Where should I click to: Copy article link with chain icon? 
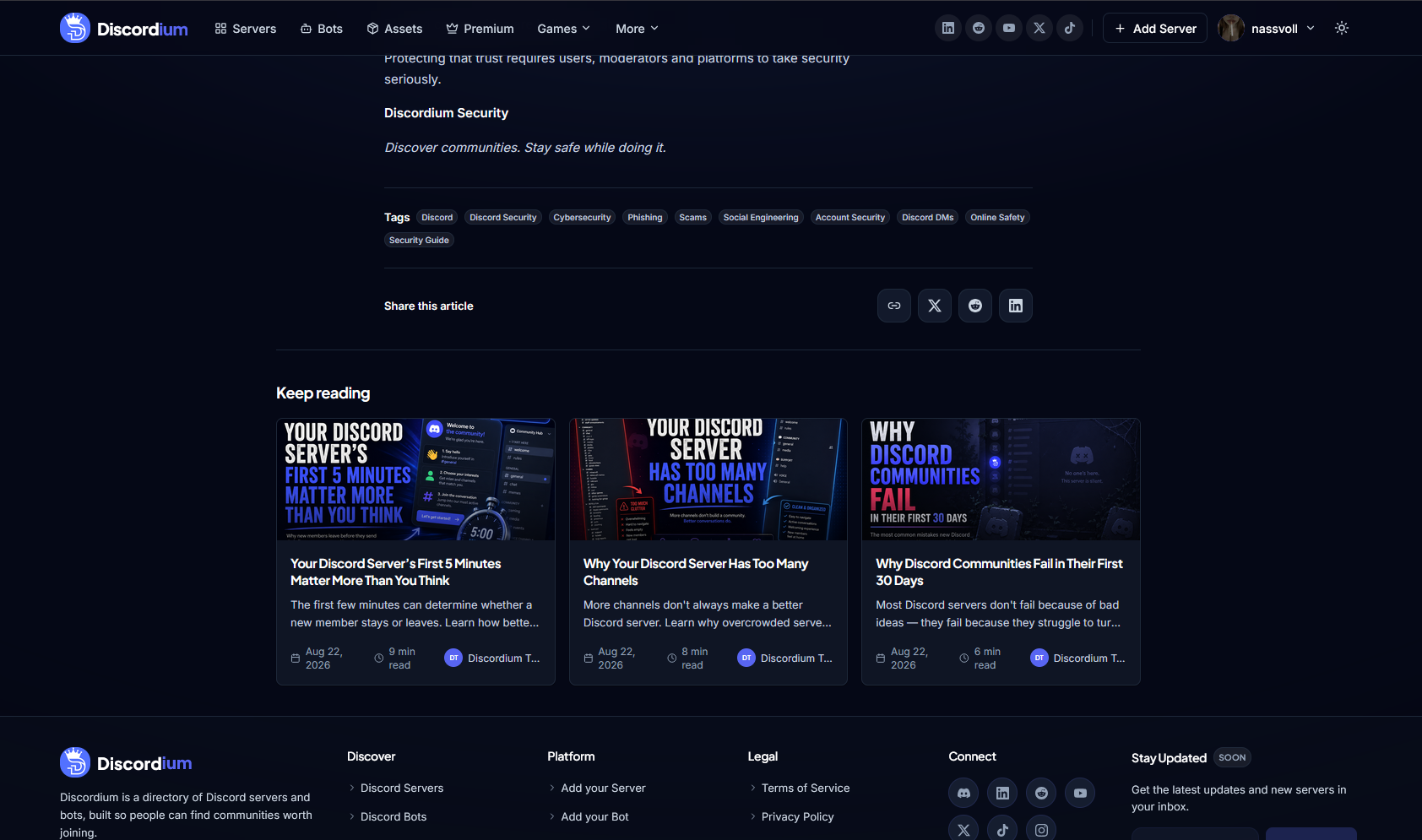[x=894, y=306]
